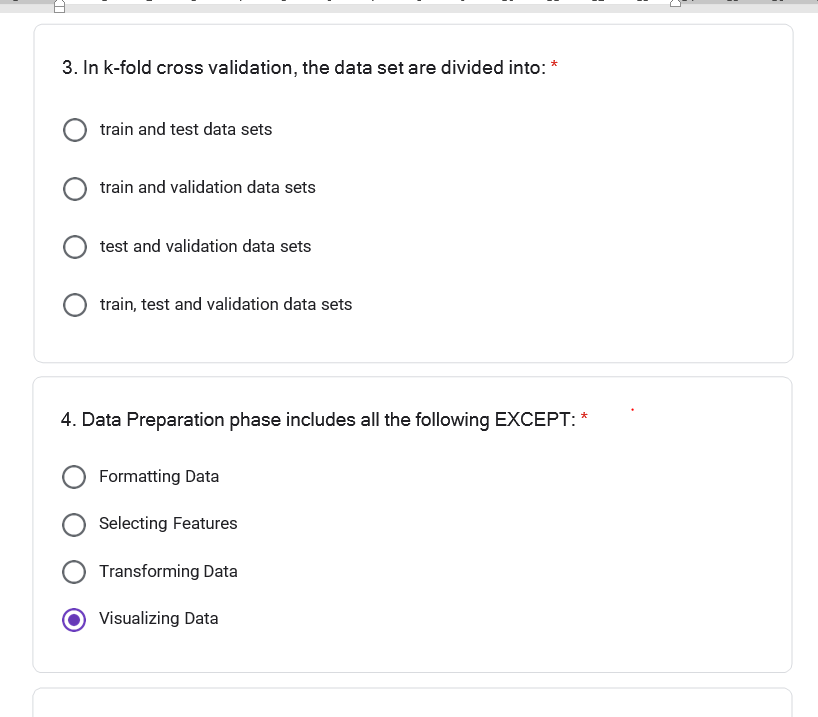This screenshot has height=717, width=818.
Task: Click the red asterisk beside question 3
Action: (555, 65)
